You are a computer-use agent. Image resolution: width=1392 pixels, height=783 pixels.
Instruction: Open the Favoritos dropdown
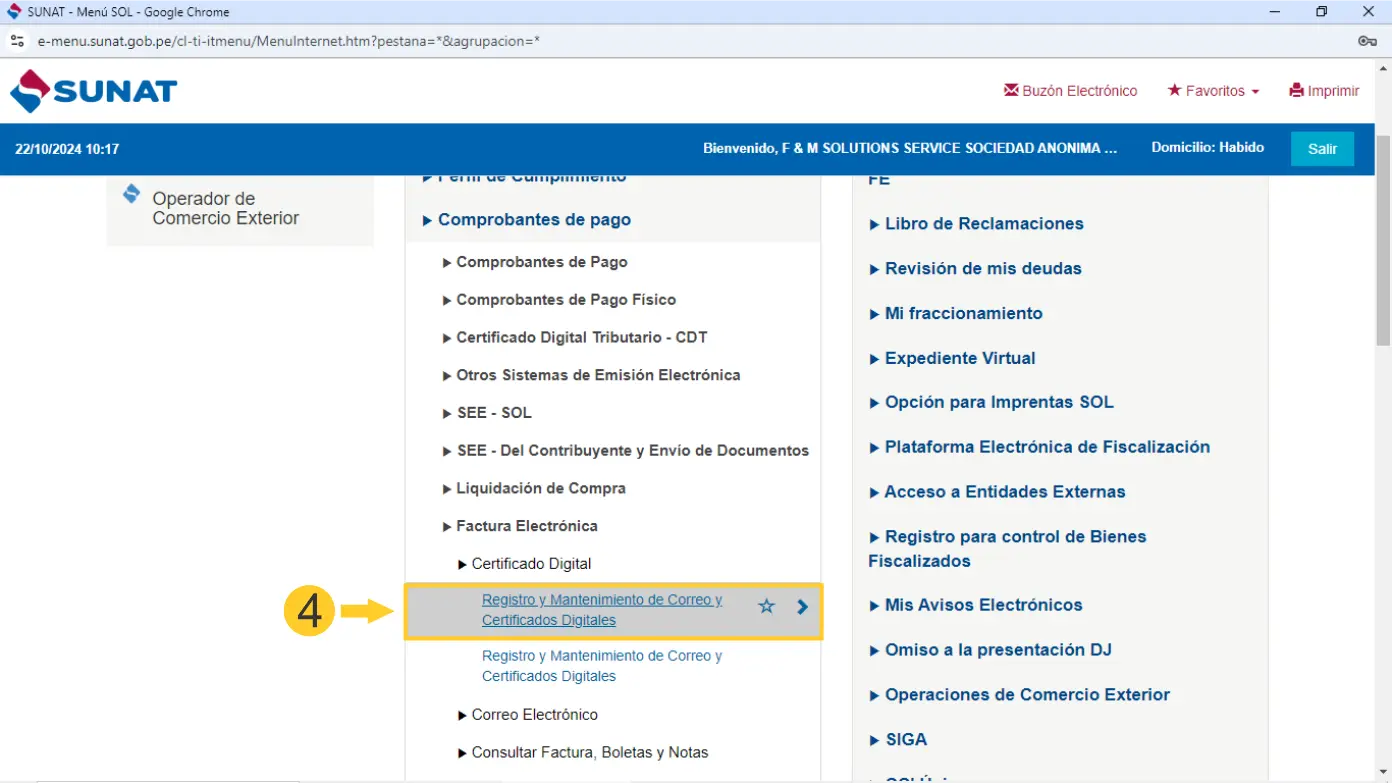click(x=1213, y=91)
